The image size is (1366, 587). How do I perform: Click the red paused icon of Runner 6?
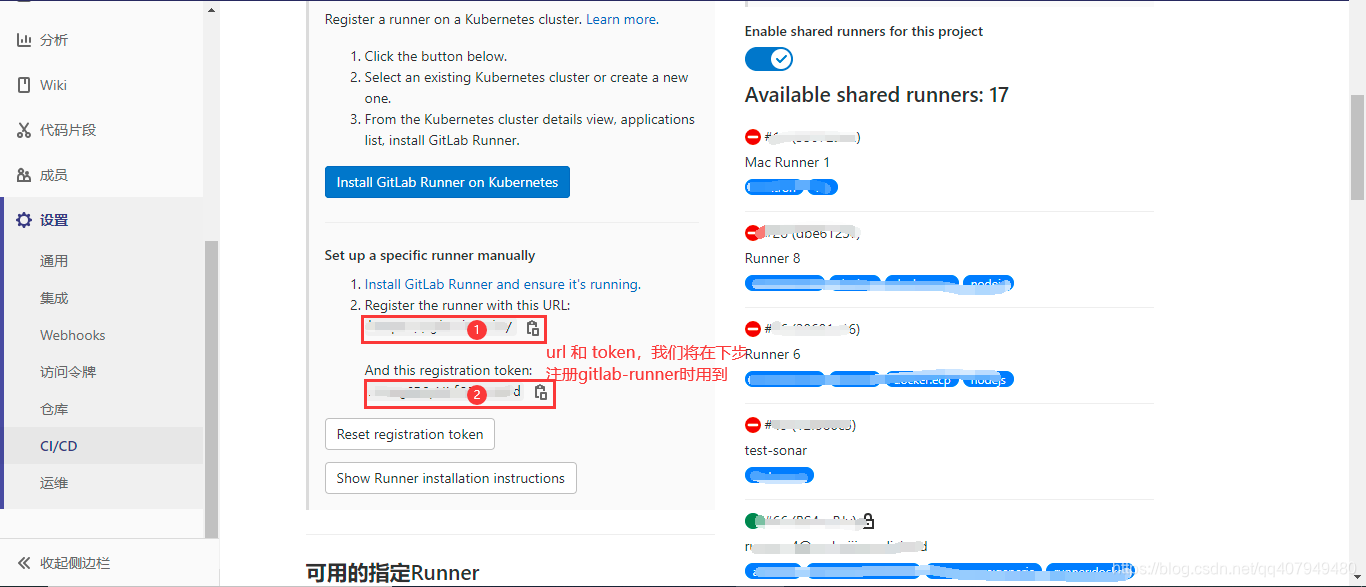(753, 329)
